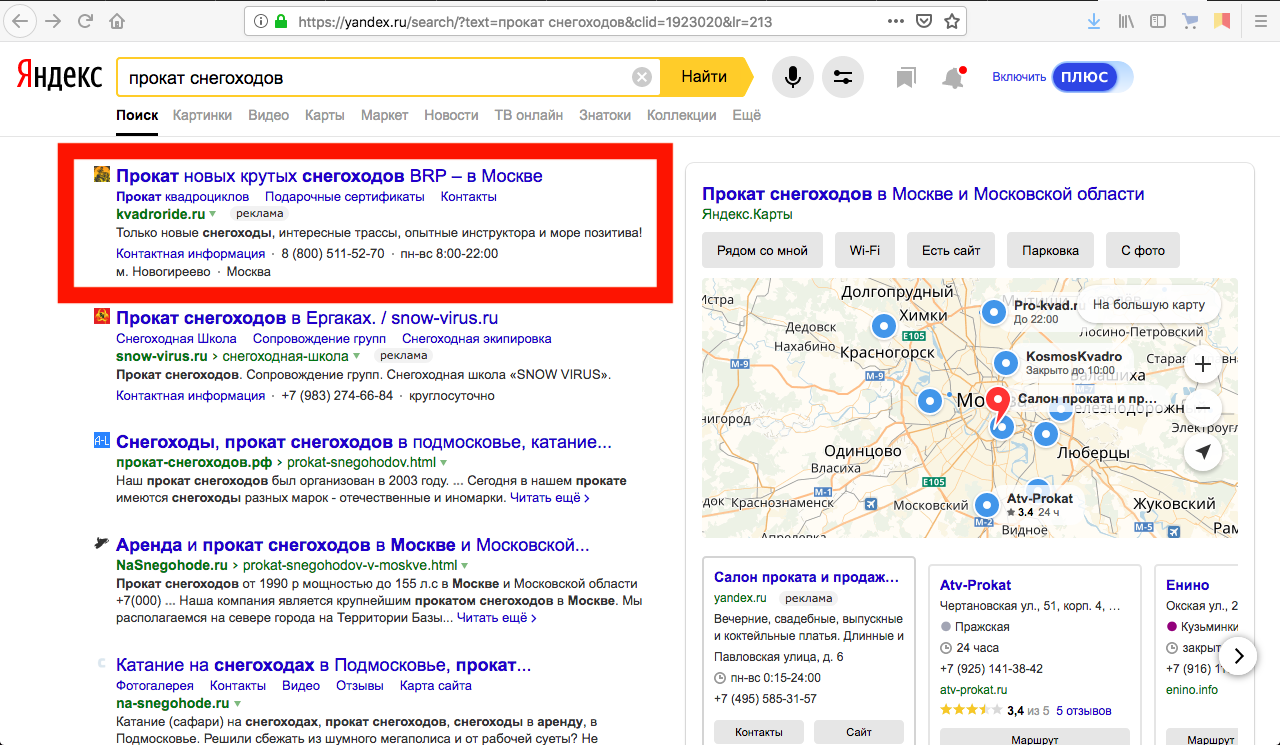Open Yandex bookmarks collection icon
This screenshot has width=1280, height=745.
coord(906,77)
